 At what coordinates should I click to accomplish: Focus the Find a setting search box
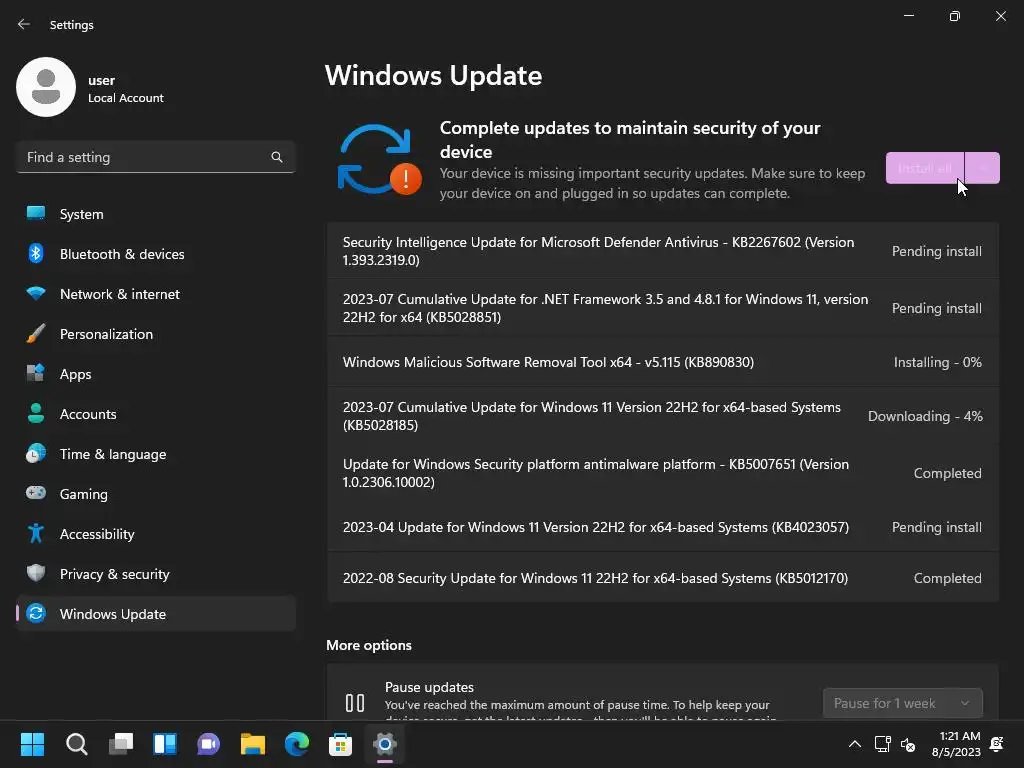point(155,157)
